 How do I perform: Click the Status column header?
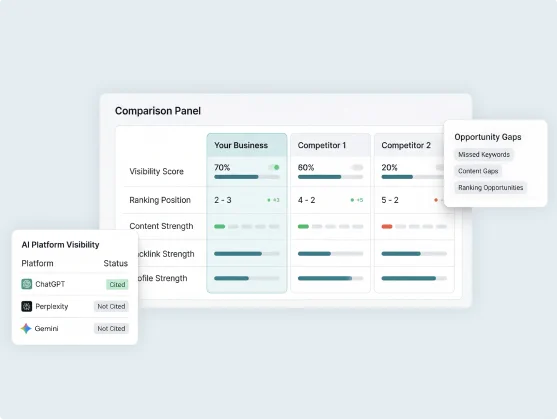tap(115, 263)
